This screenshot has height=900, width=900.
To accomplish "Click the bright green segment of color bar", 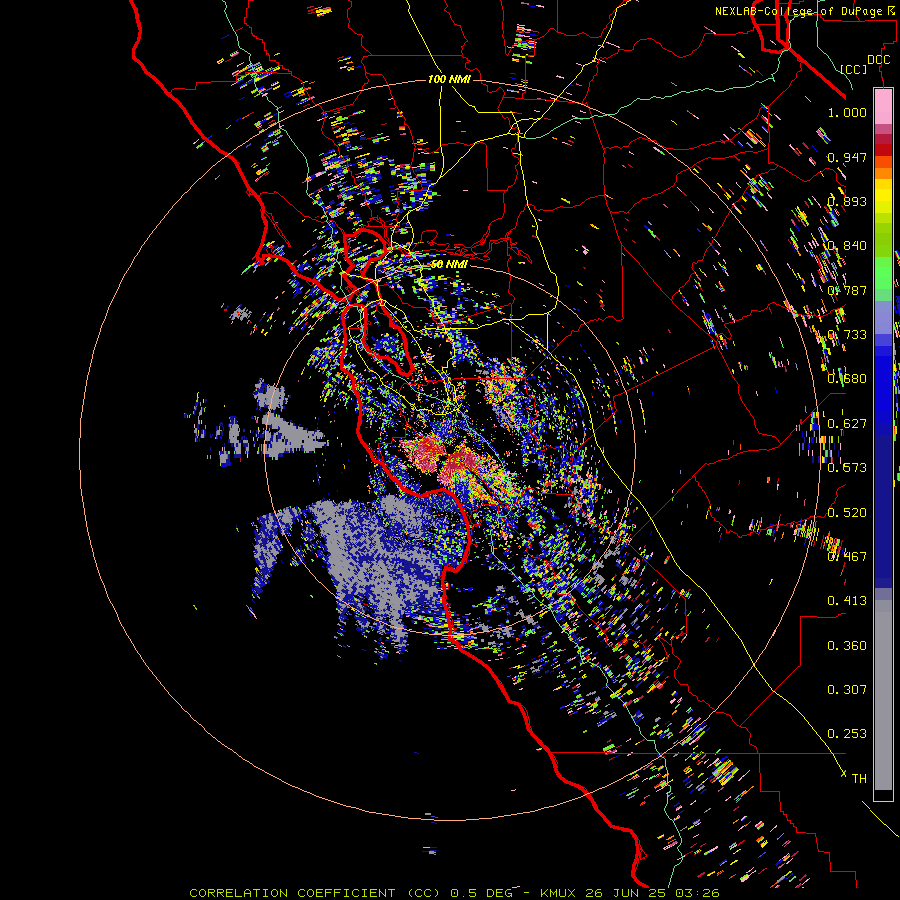I will click(883, 273).
